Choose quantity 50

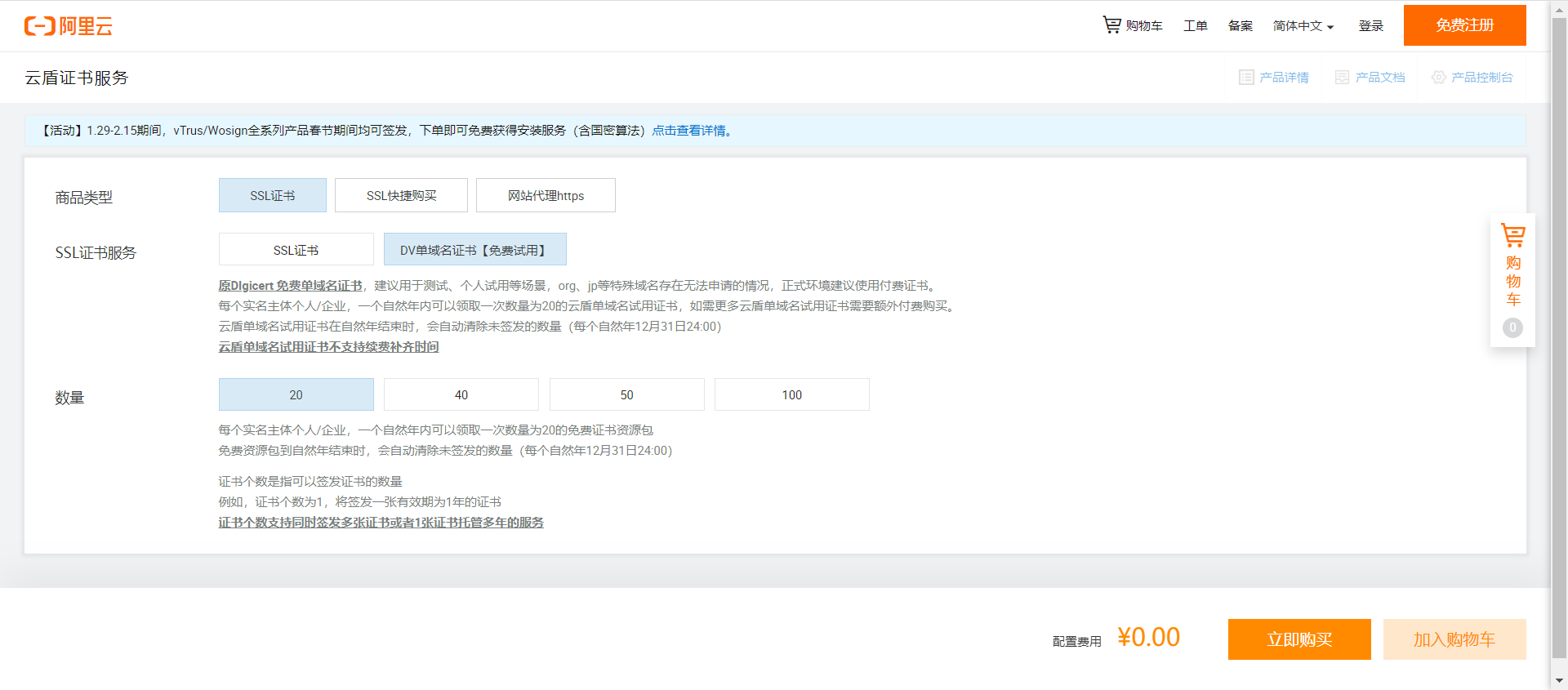(627, 394)
